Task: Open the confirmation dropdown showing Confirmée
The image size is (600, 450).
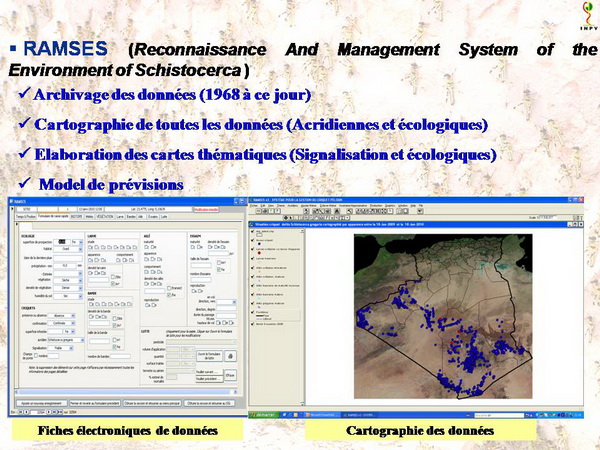Action: pos(73,324)
